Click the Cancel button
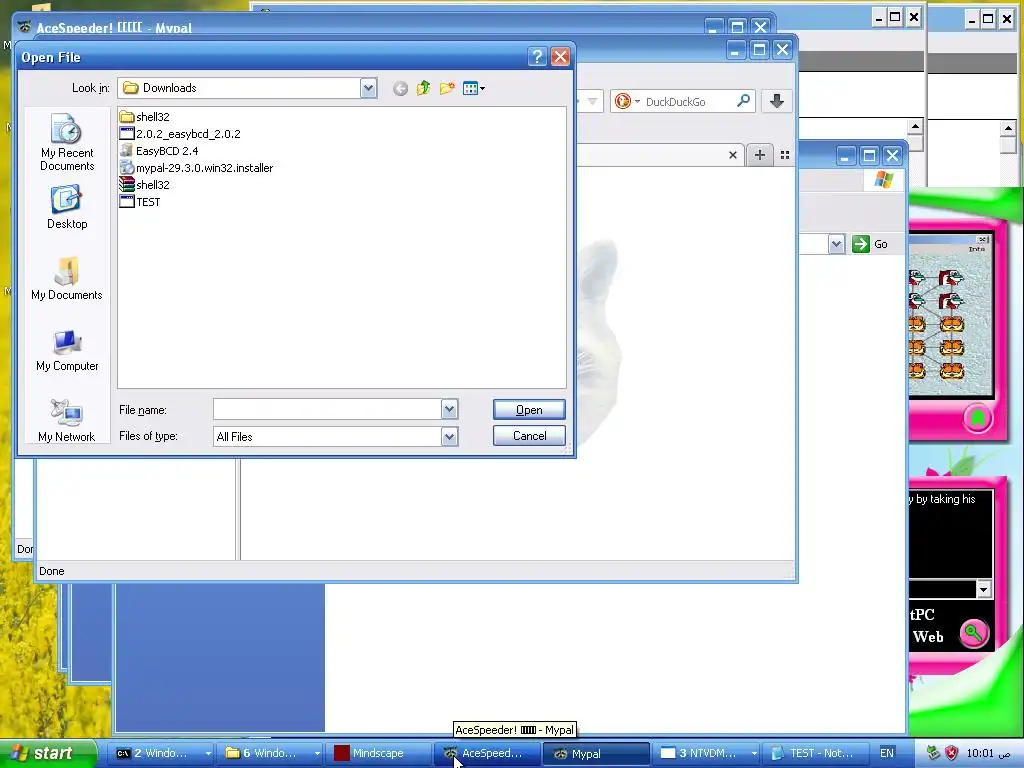The height and width of the screenshot is (768, 1024). pyautogui.click(x=529, y=436)
